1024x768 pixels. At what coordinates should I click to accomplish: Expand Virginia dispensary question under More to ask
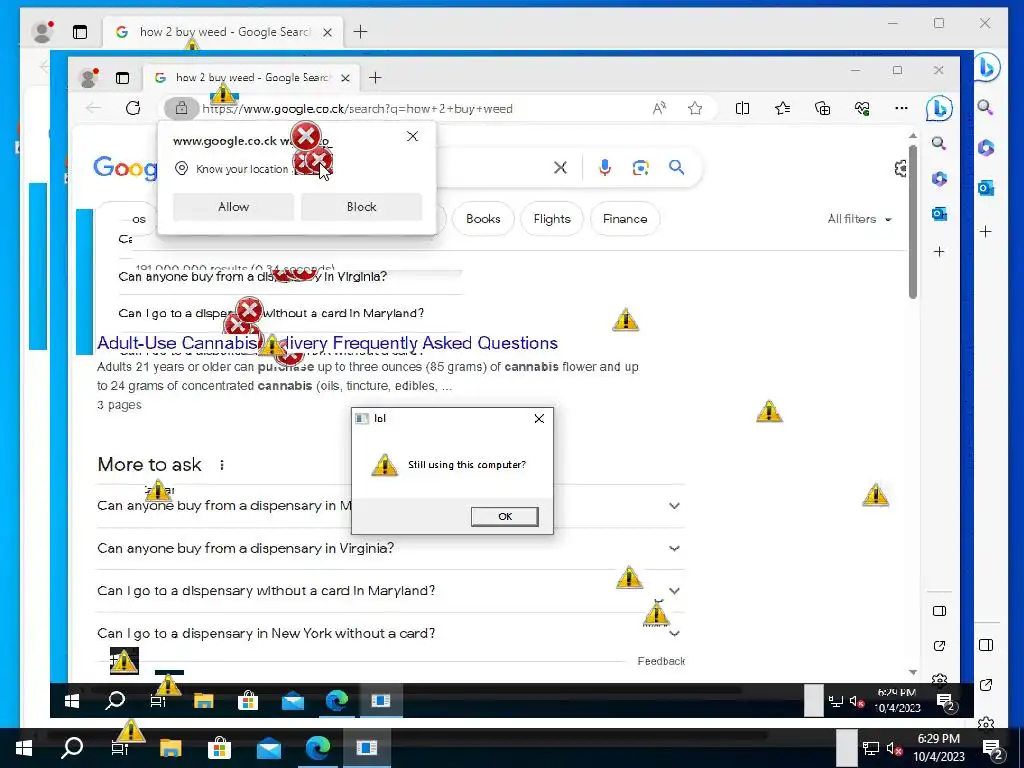[389, 548]
